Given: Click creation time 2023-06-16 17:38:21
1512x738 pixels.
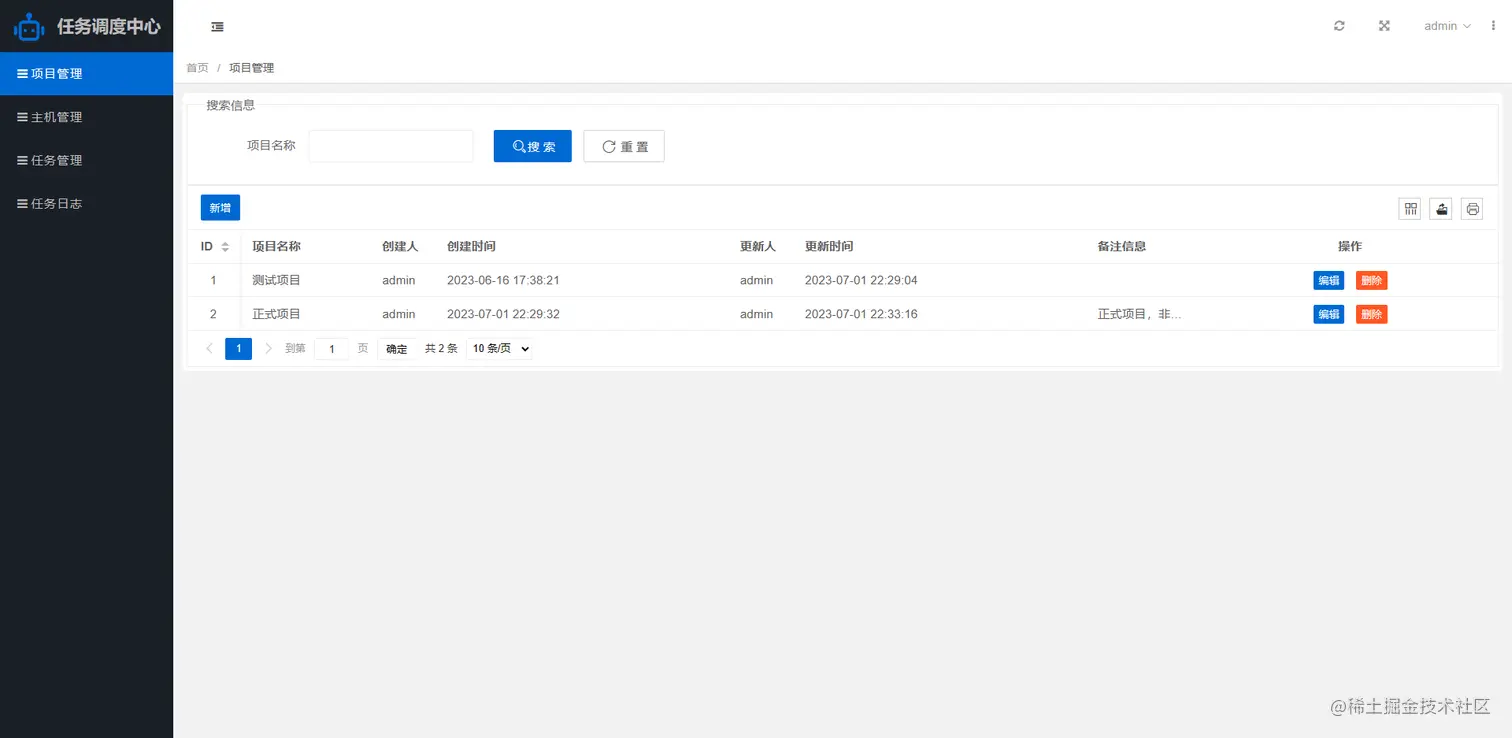Looking at the screenshot, I should tap(503, 281).
